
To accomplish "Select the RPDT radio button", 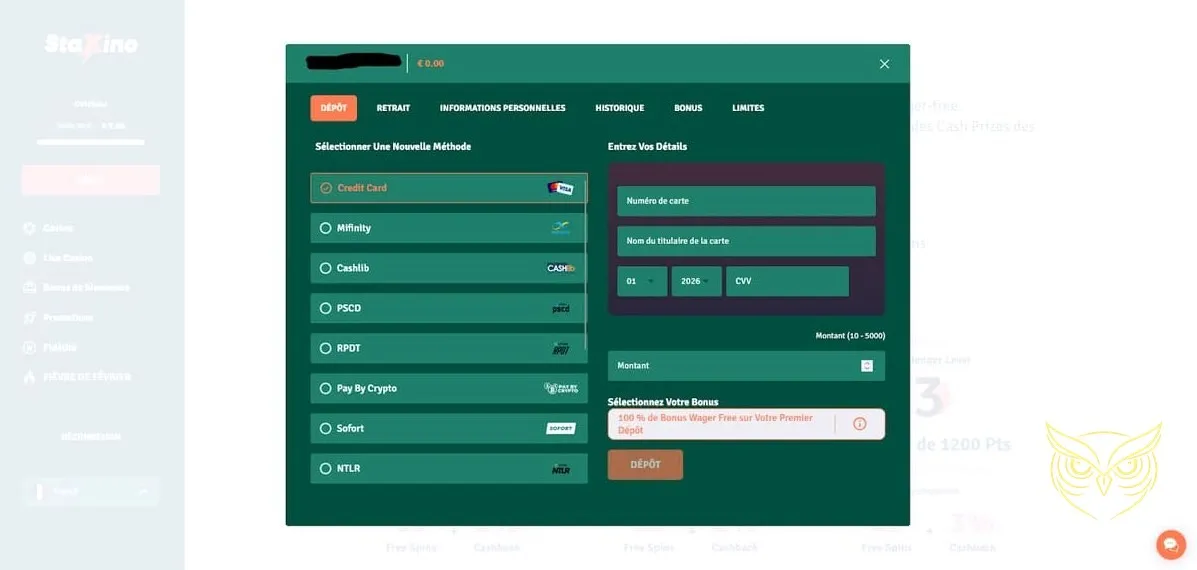I will point(326,348).
